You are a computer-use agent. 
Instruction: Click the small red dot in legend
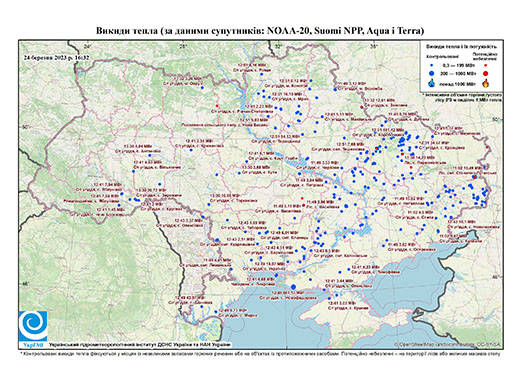(x=486, y=65)
